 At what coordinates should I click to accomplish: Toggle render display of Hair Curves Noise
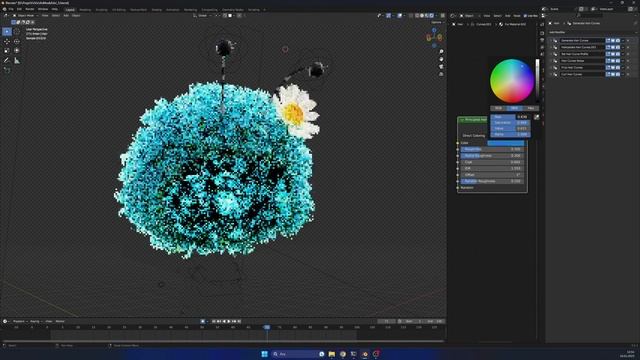click(618, 61)
